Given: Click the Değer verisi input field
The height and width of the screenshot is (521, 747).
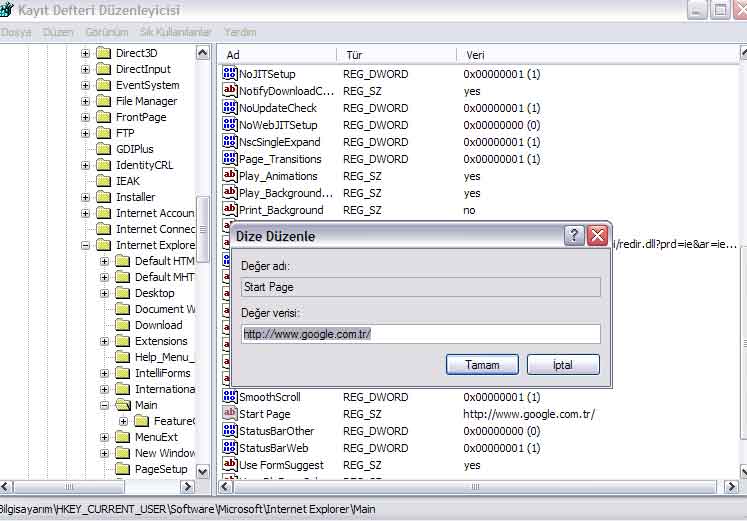Looking at the screenshot, I should pos(421,334).
